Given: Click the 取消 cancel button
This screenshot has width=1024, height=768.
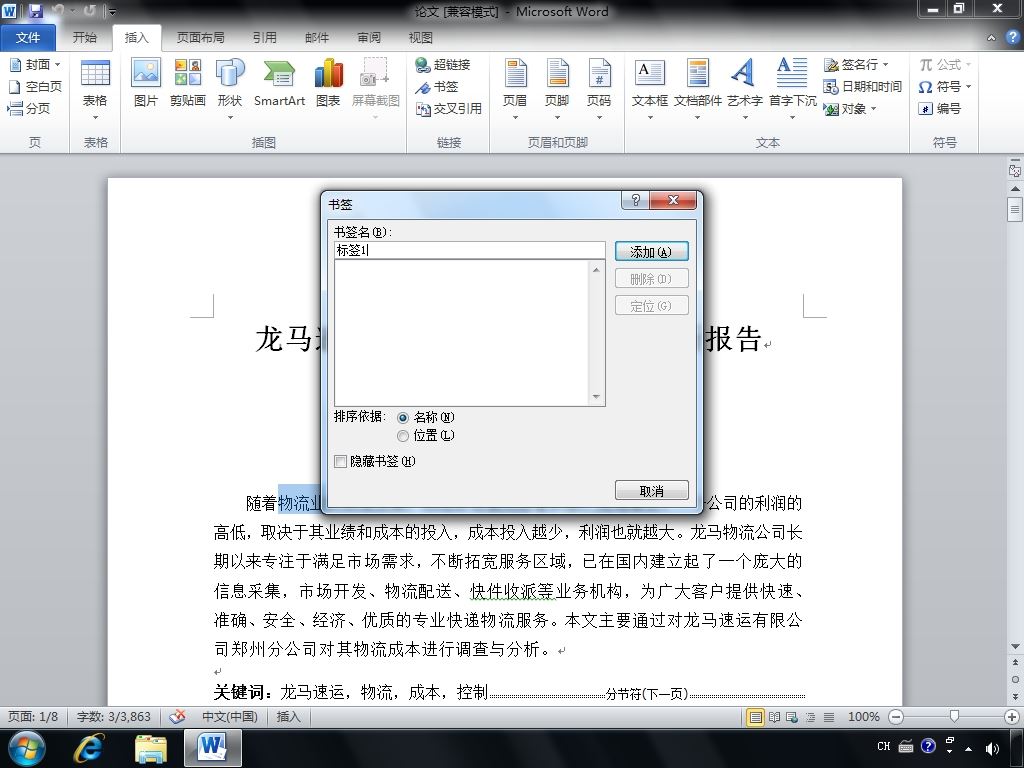Looking at the screenshot, I should point(651,490).
